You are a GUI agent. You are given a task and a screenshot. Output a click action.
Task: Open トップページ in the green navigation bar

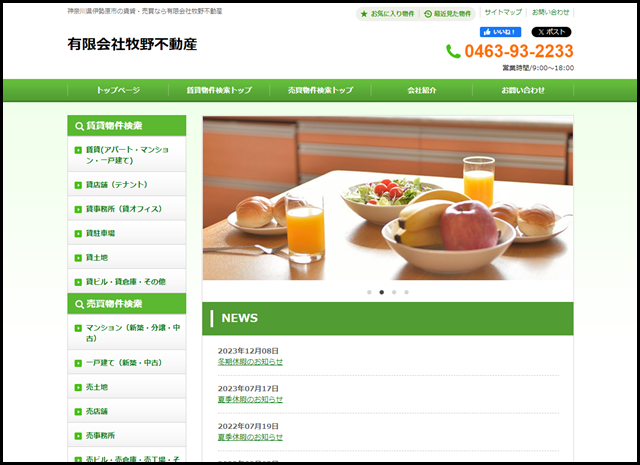pos(118,90)
